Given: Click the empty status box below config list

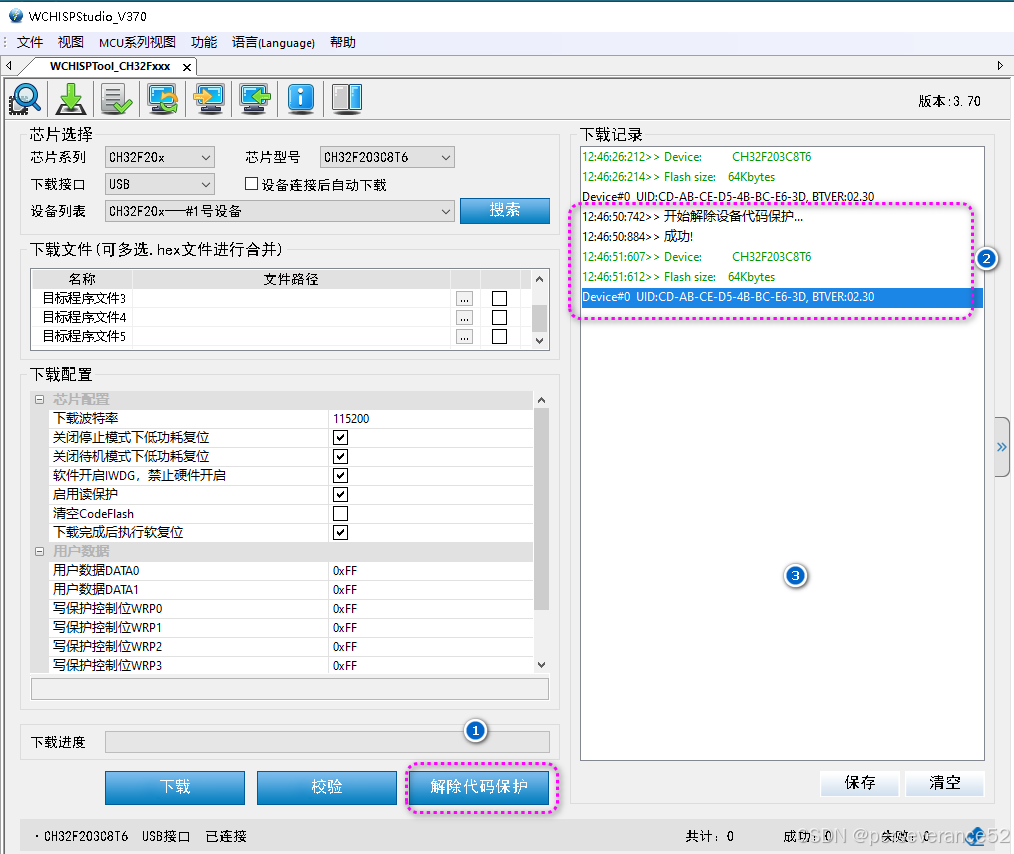Looking at the screenshot, I should [x=290, y=689].
